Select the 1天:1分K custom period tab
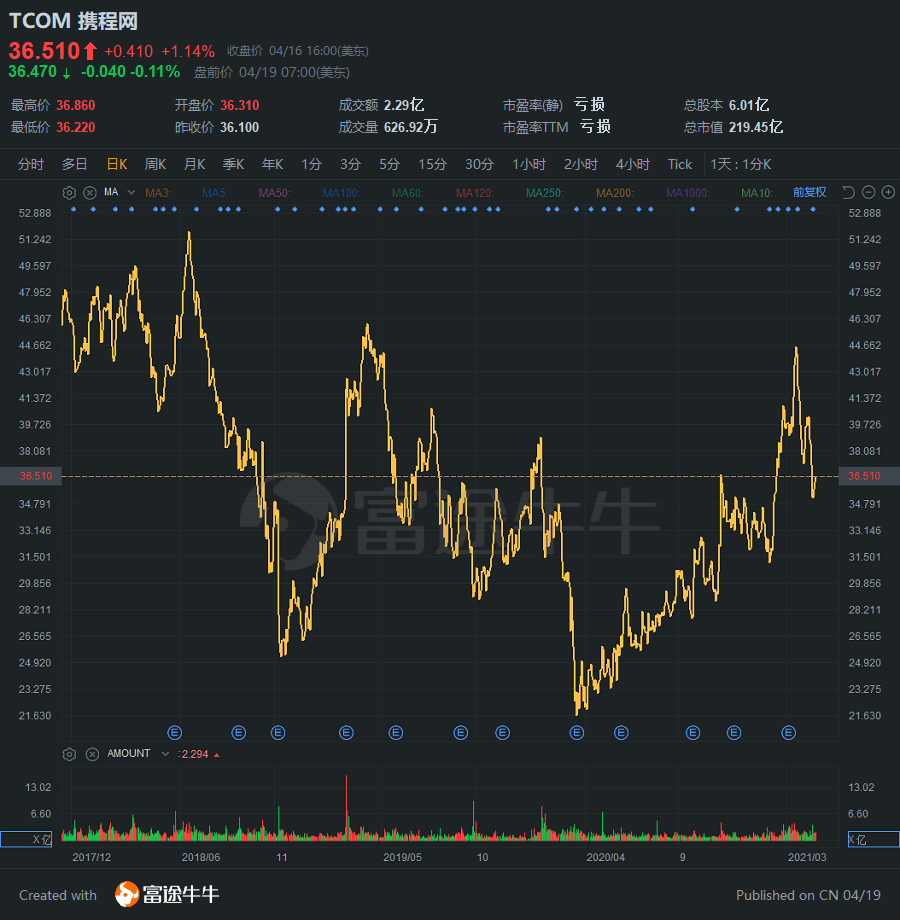 pos(740,164)
